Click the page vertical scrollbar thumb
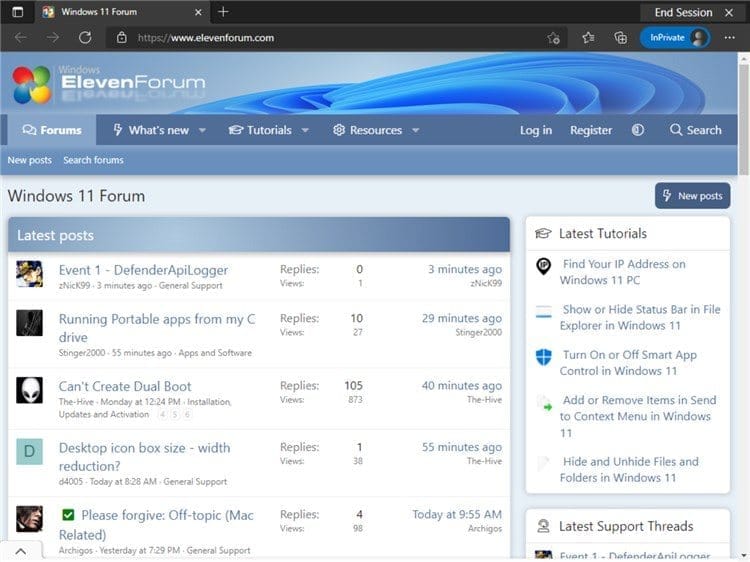The width and height of the screenshot is (750, 562). 743,120
